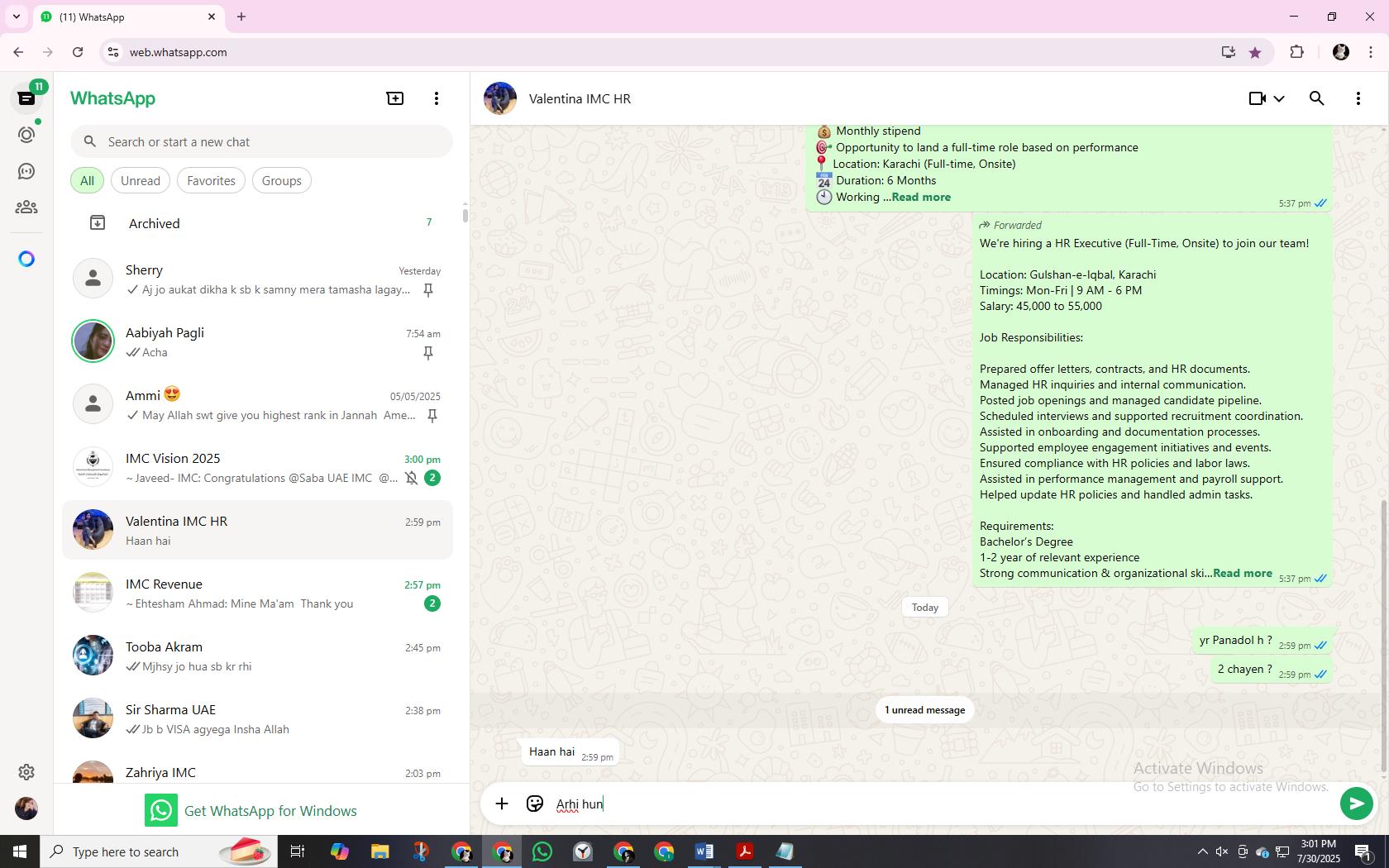Screen dimensions: 1389x868
Task: Open the Ammi chat
Action: pos(258,404)
